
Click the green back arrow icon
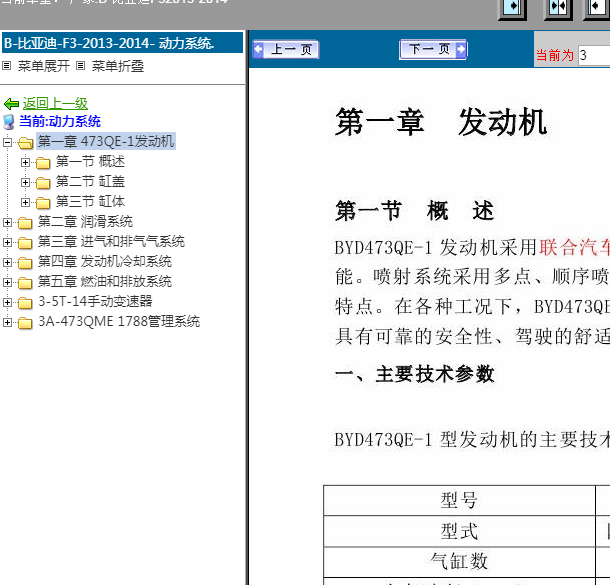pos(11,104)
